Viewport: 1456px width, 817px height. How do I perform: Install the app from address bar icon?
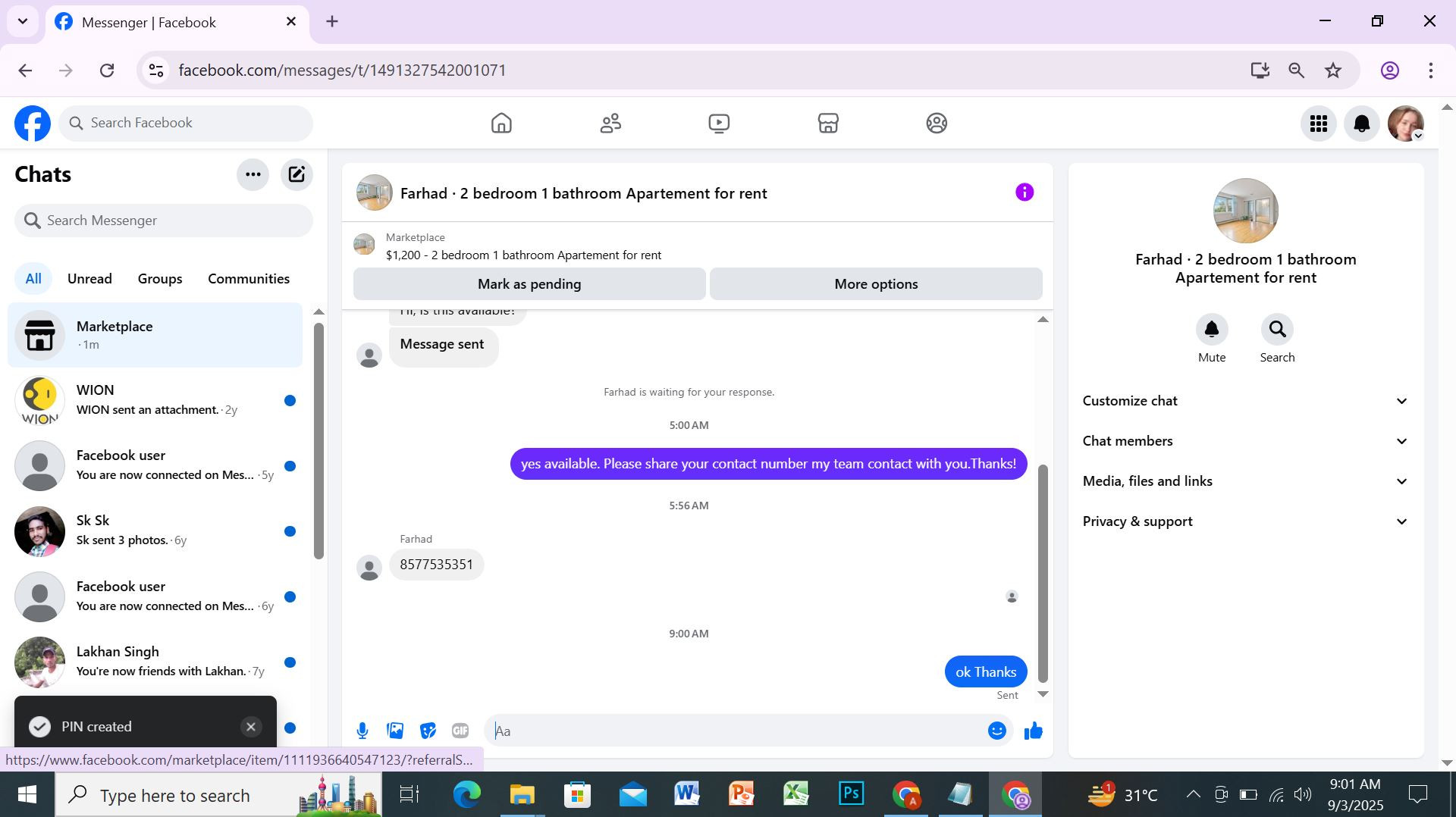[x=1260, y=70]
